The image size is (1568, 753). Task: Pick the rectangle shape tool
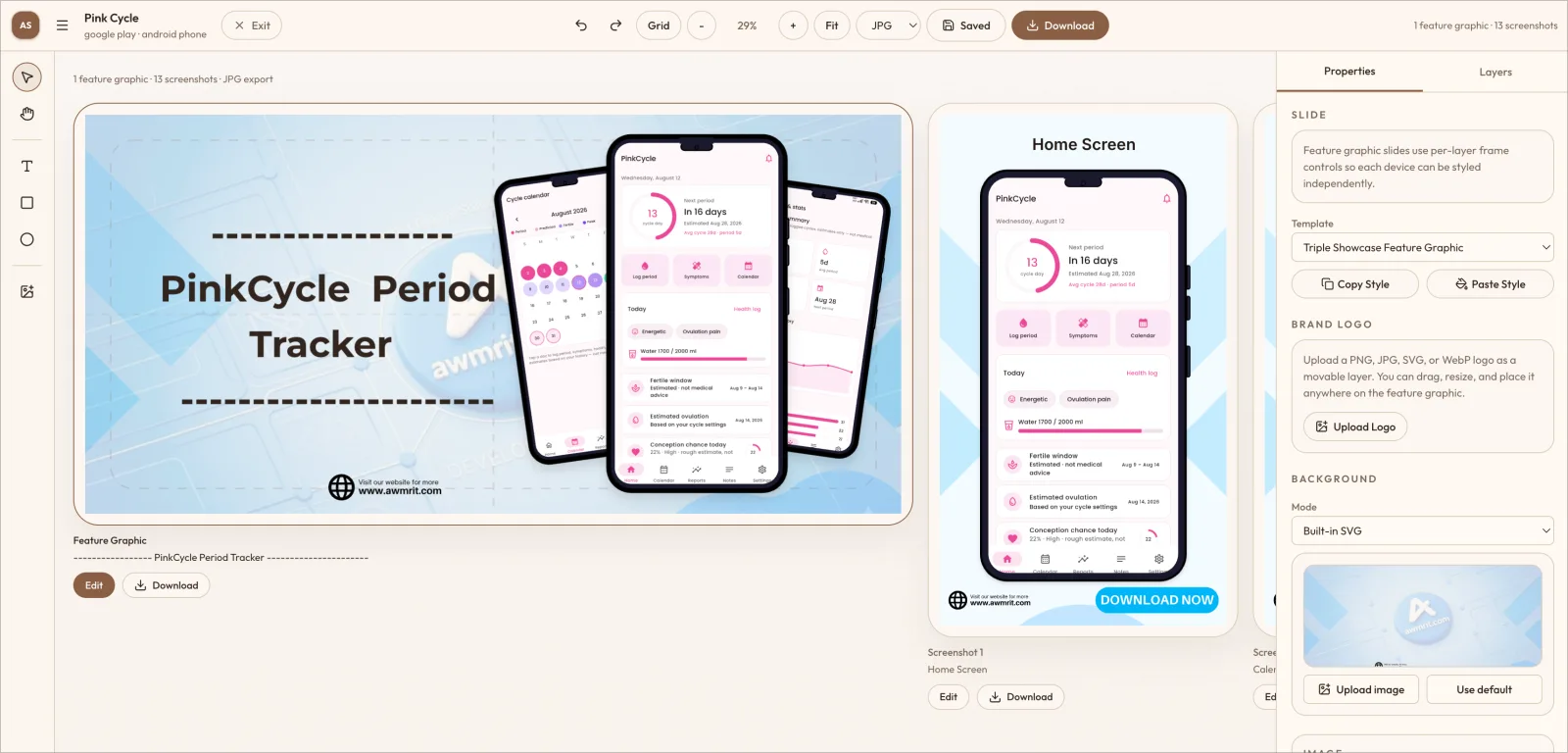coord(26,203)
